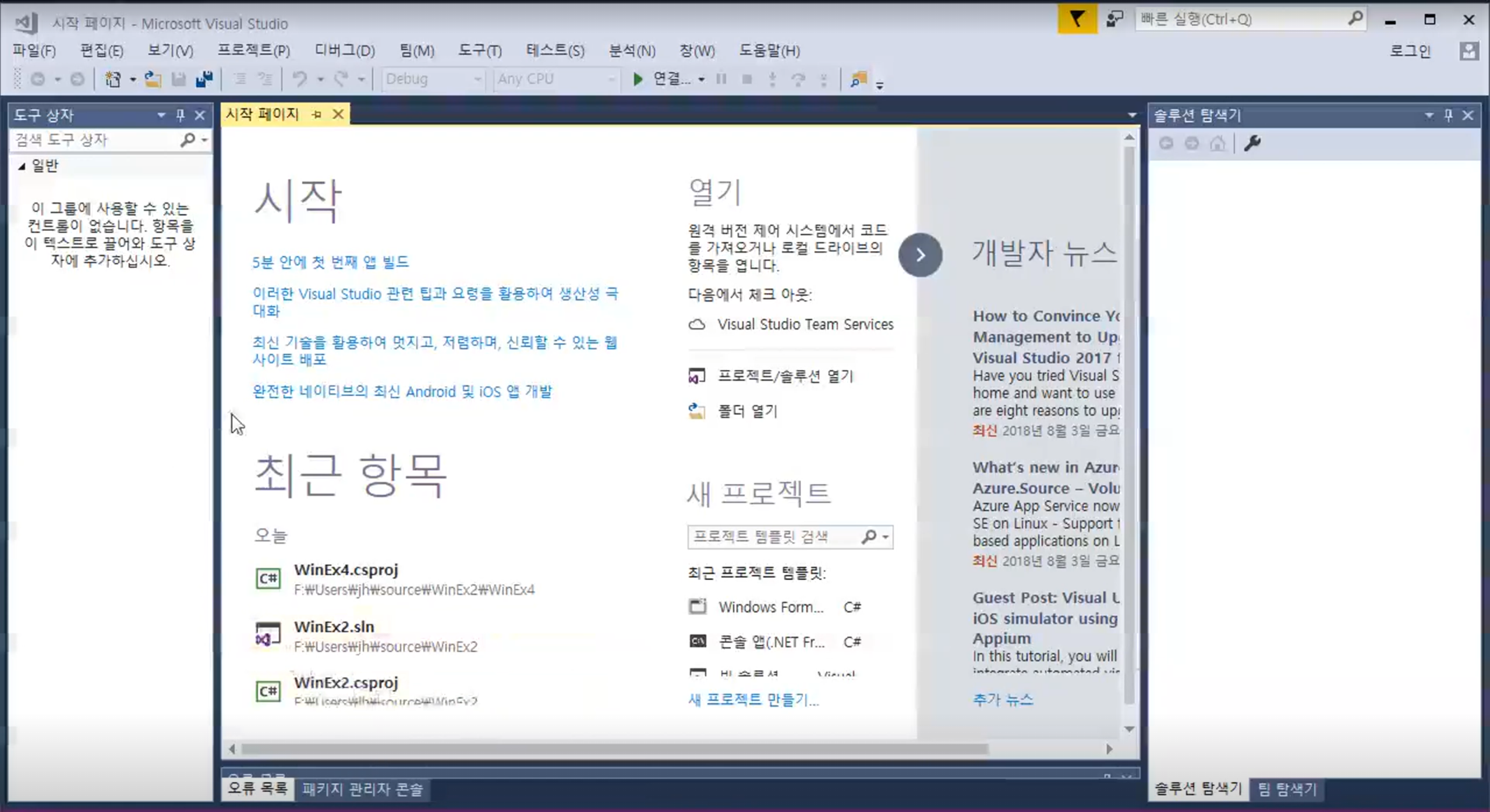The image size is (1490, 812).
Task: Toggle pin on the Start Page tab
Action: (317, 115)
